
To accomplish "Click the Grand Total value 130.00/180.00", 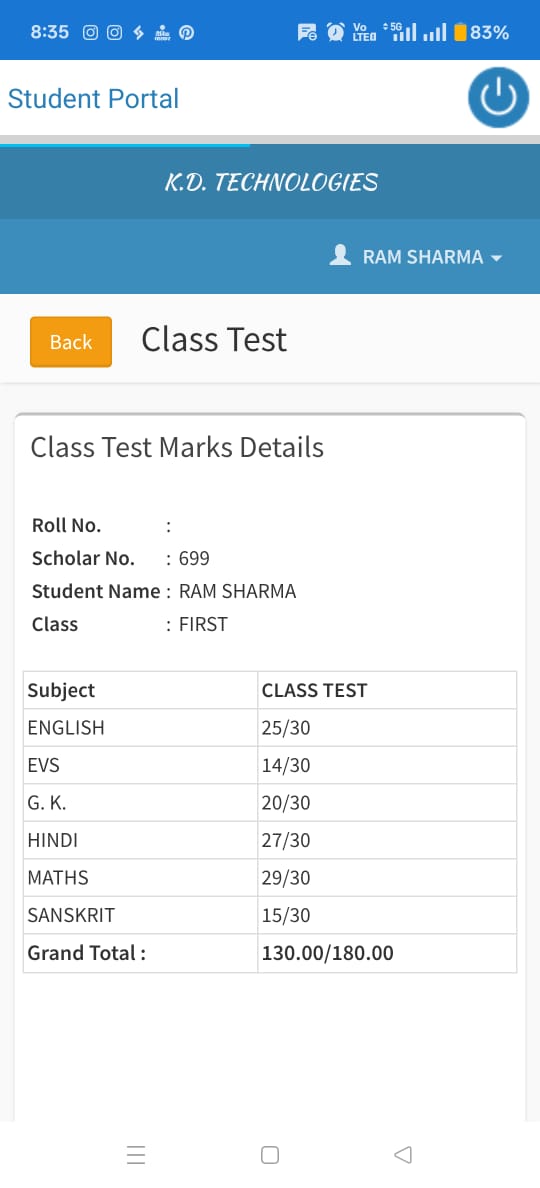I will pyautogui.click(x=327, y=953).
